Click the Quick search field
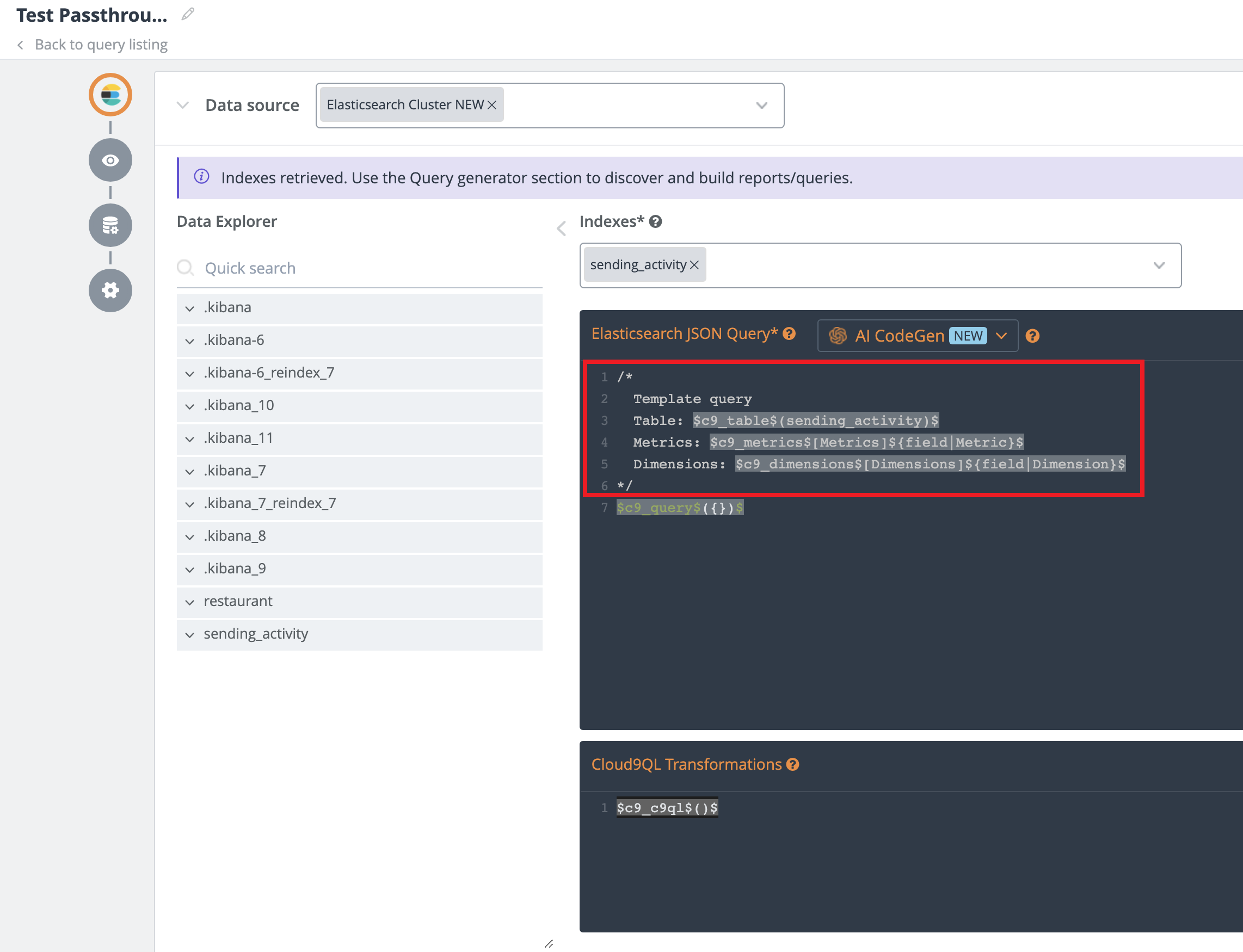 tap(363, 268)
